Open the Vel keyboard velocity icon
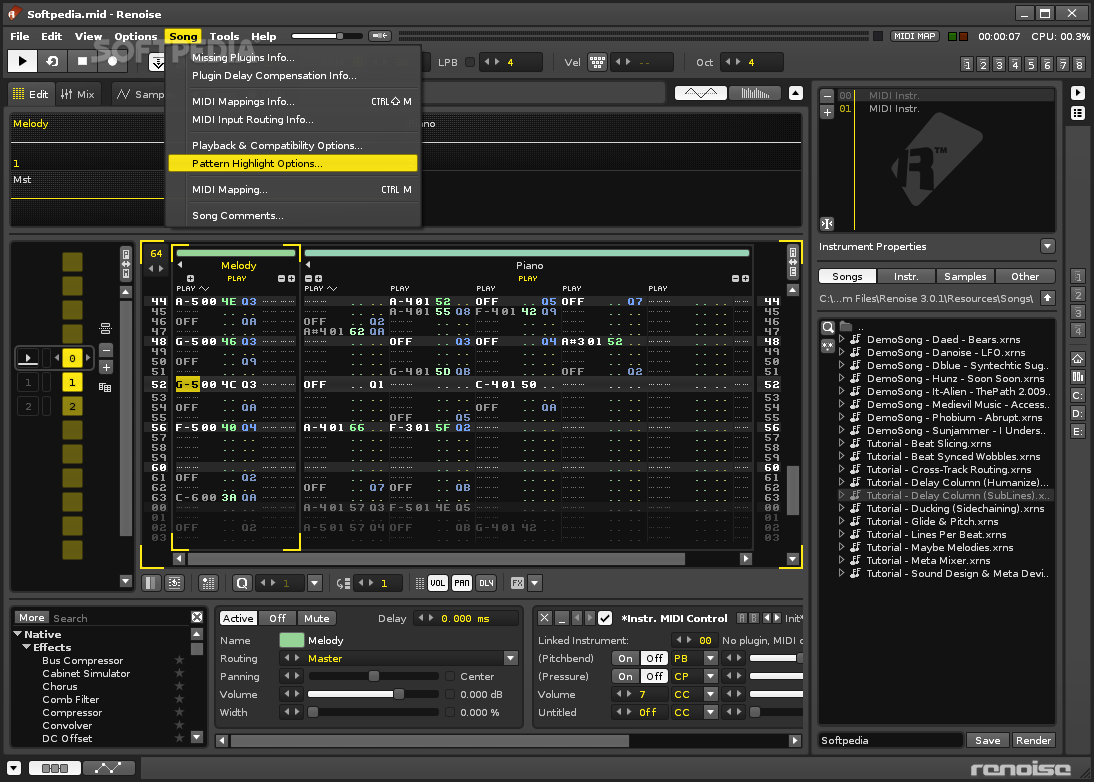Image resolution: width=1094 pixels, height=782 pixels. (597, 62)
